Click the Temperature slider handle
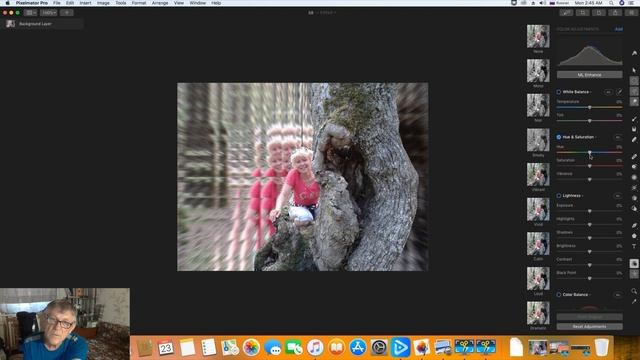This screenshot has width=640, height=360. tap(589, 107)
